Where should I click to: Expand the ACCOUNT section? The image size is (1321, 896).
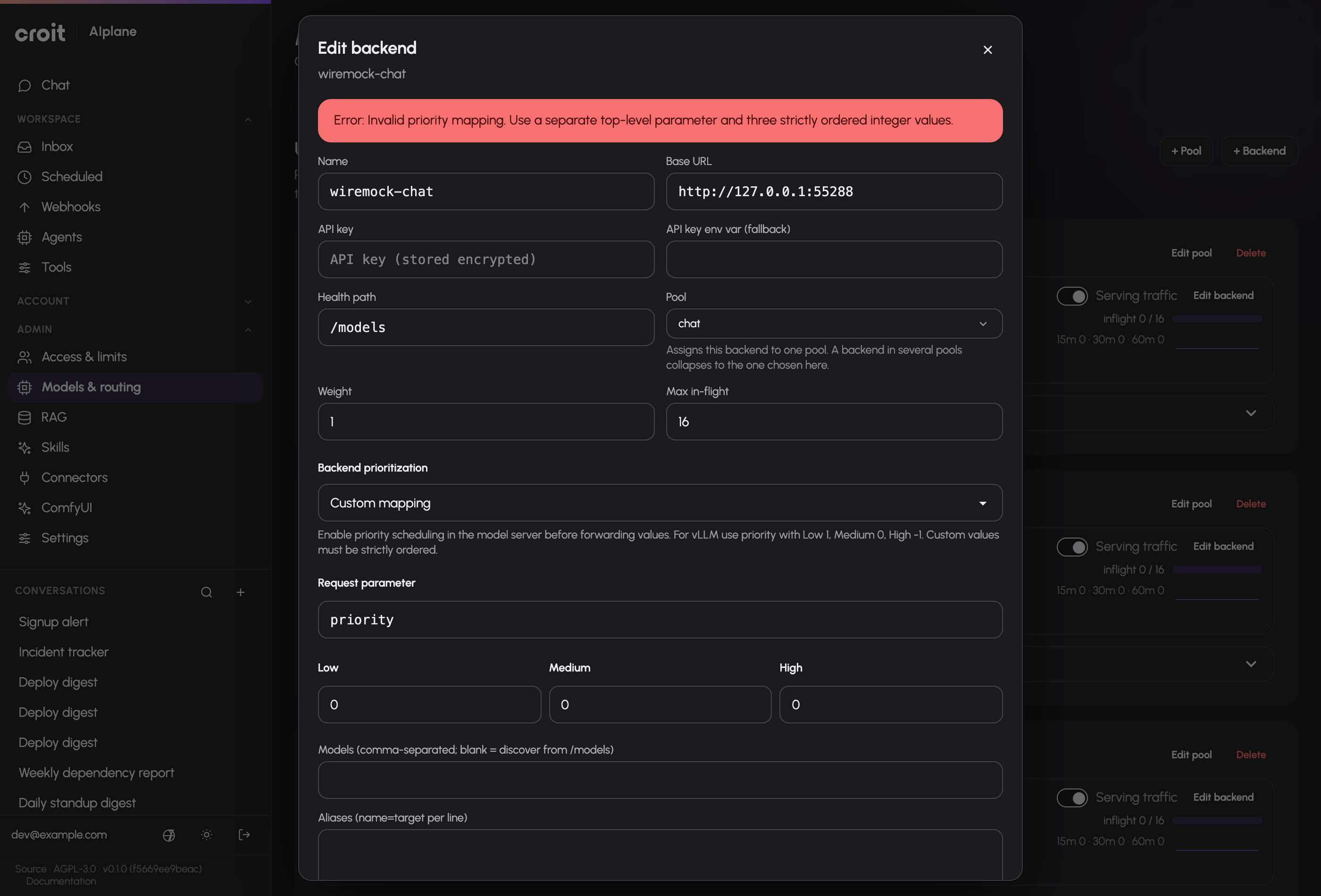tap(248, 301)
